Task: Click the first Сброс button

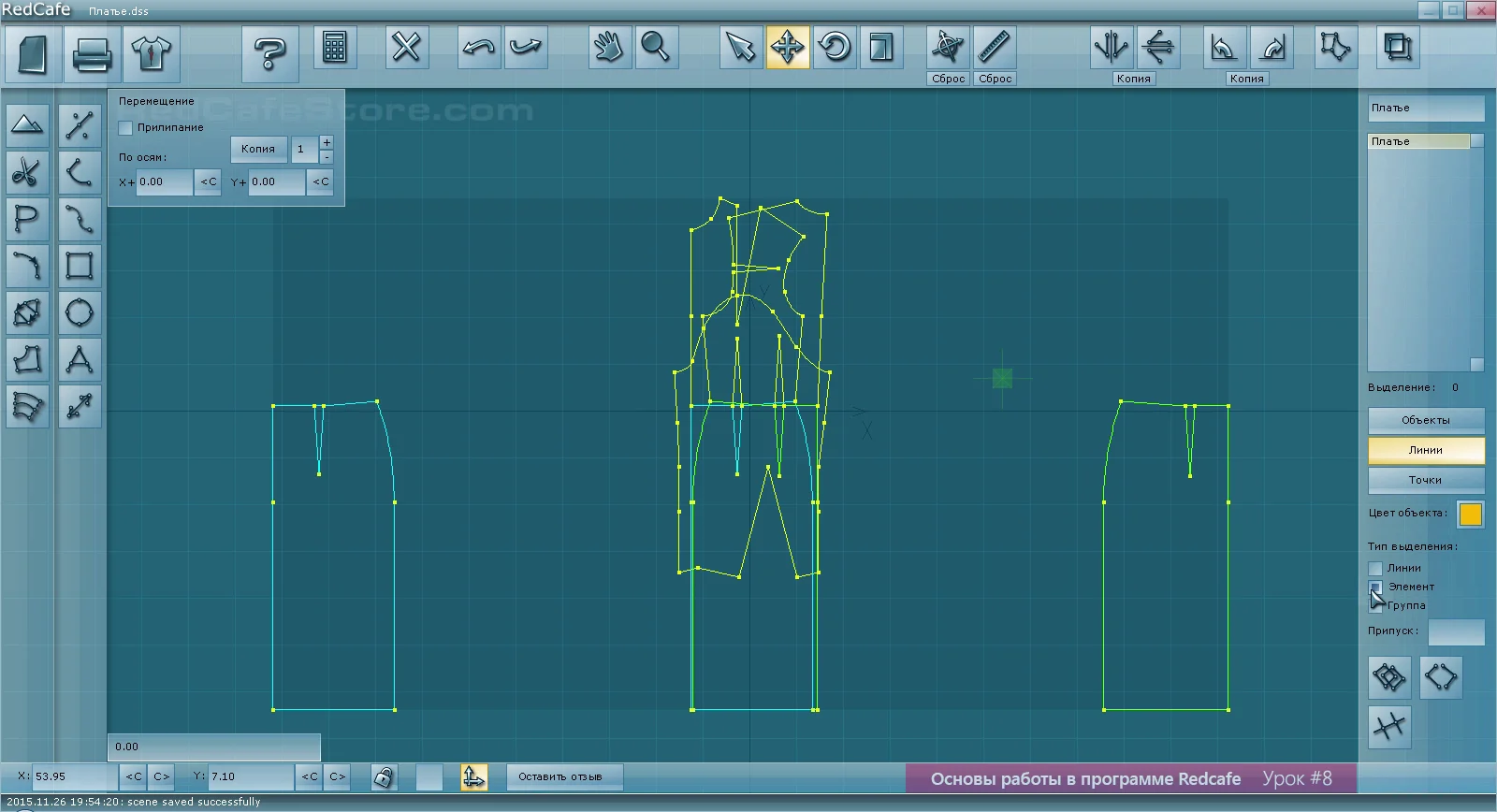Action: click(x=948, y=79)
